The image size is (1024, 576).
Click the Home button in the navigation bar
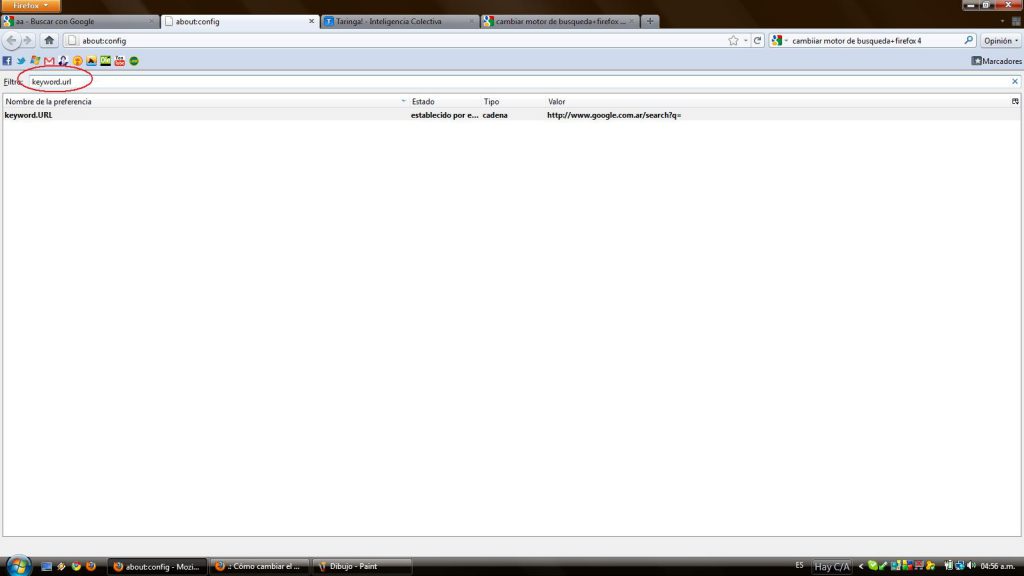coord(49,41)
